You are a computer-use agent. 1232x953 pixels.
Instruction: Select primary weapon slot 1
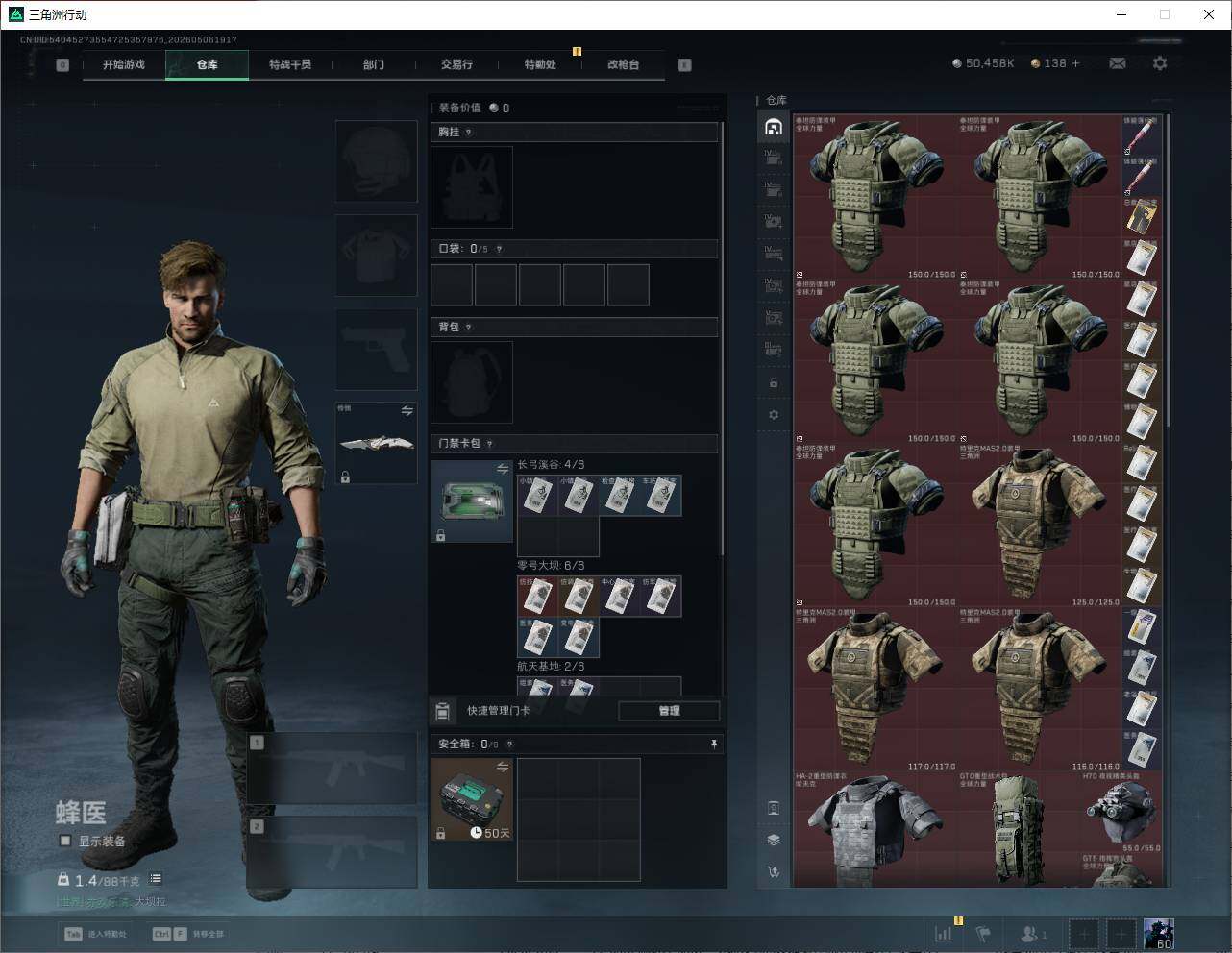pyautogui.click(x=333, y=769)
